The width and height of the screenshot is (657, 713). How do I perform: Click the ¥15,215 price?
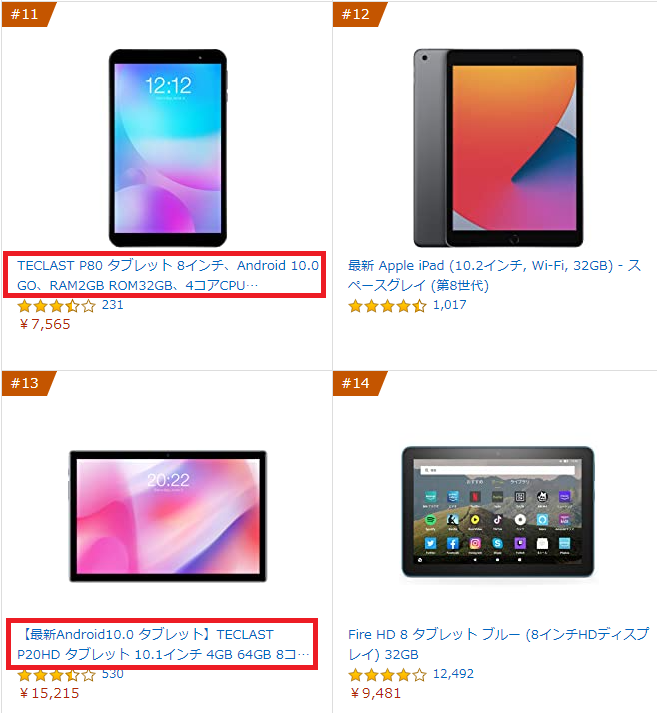click(49, 693)
